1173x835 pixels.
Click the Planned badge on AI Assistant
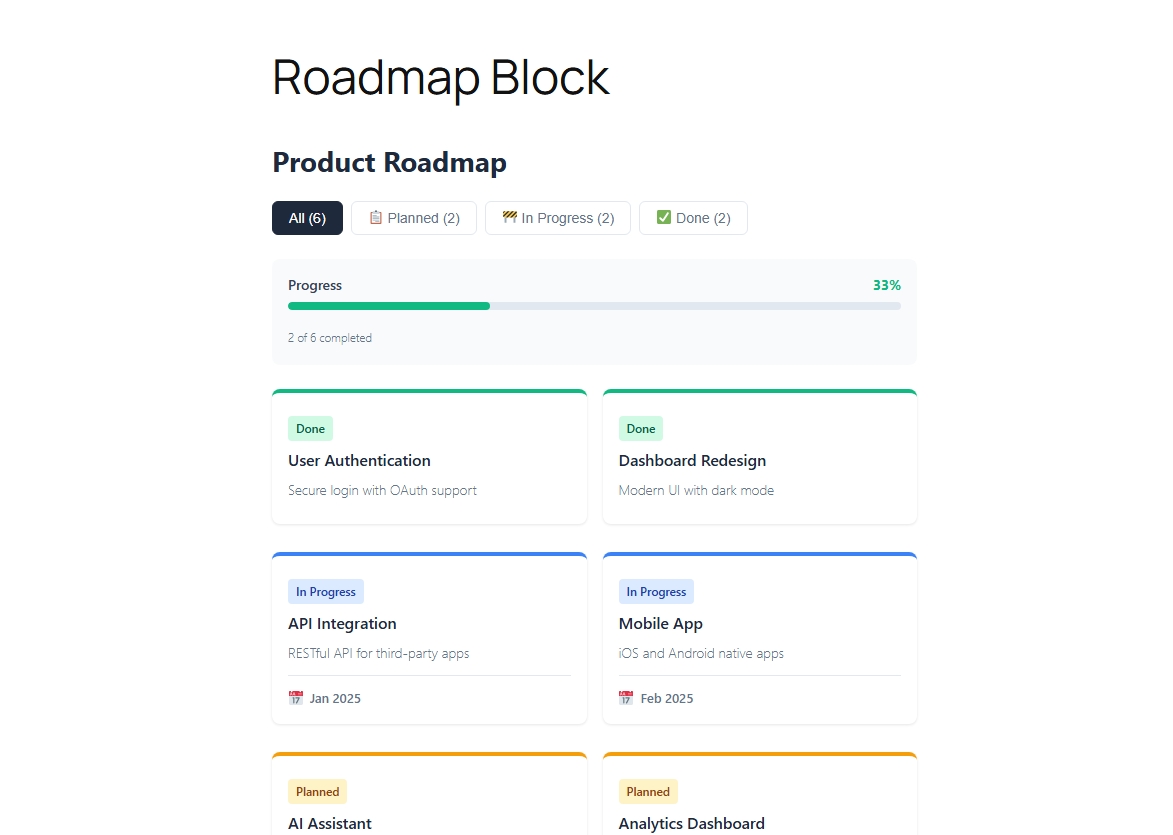pos(317,791)
